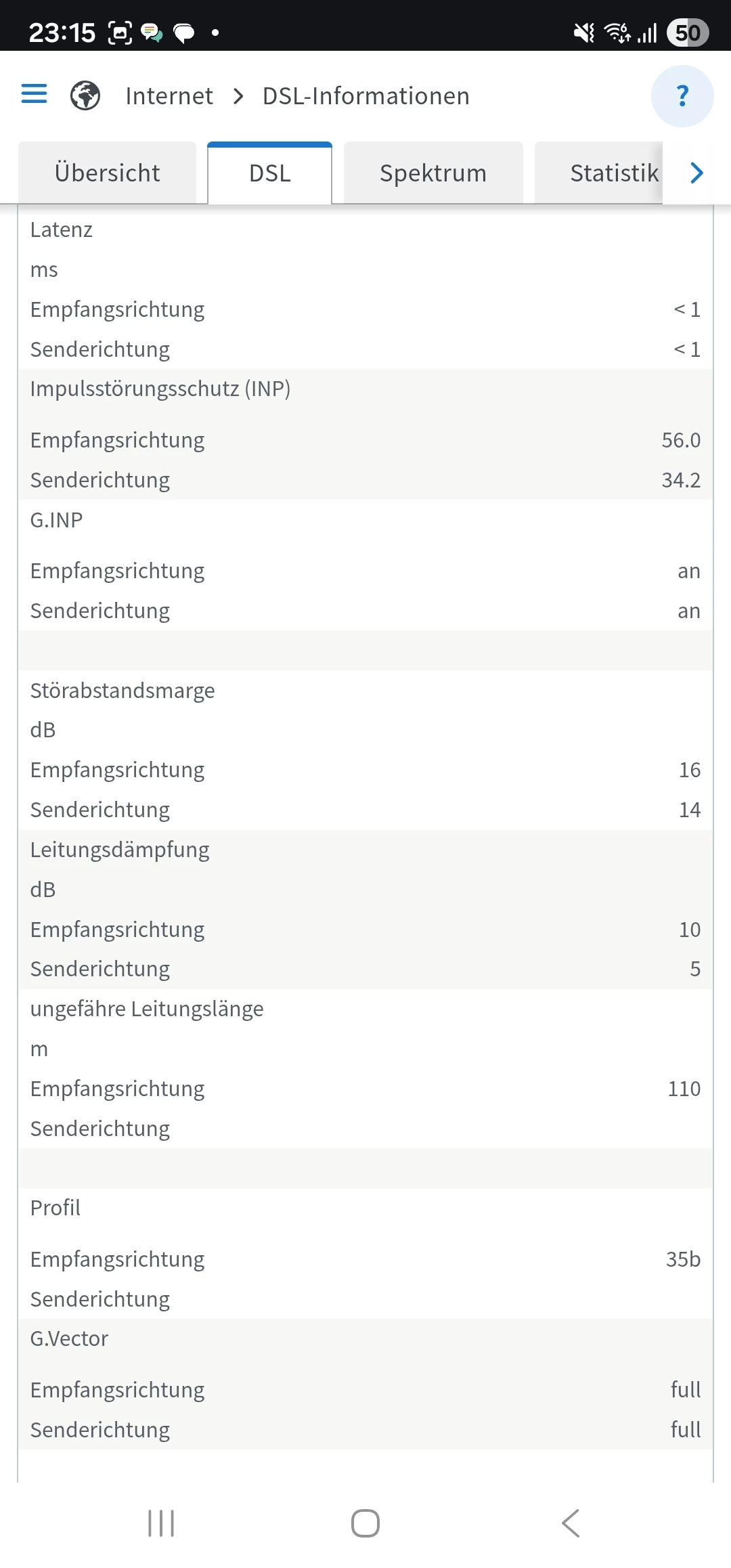The image size is (731, 1568).
Task: Tap the battery indicator in status bar
Action: pyautogui.click(x=688, y=32)
